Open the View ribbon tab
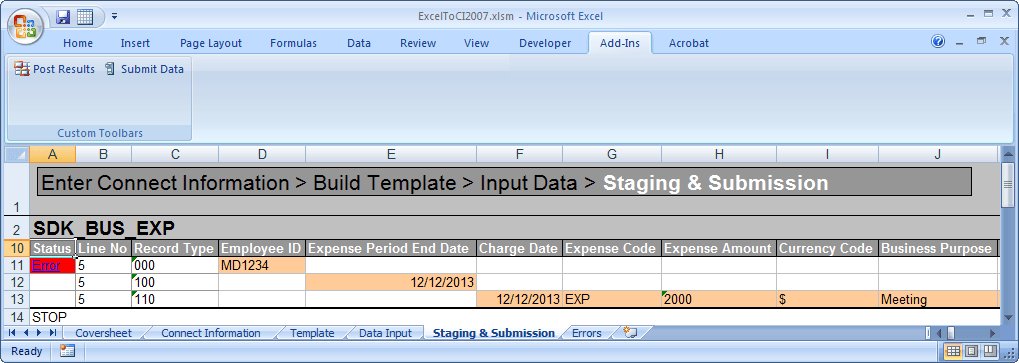1019x363 pixels. tap(476, 44)
